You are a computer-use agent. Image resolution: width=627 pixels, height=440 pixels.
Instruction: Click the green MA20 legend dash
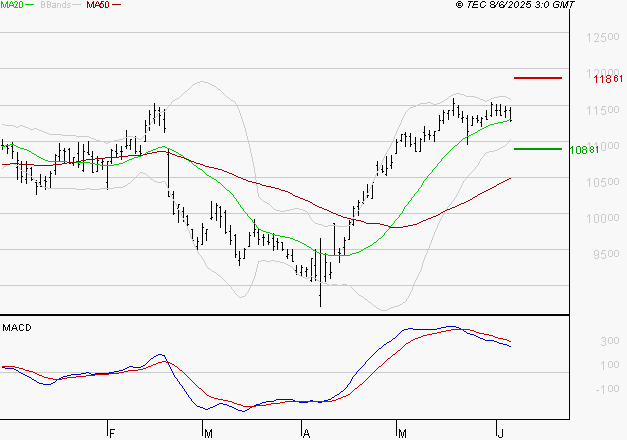tap(32, 6)
